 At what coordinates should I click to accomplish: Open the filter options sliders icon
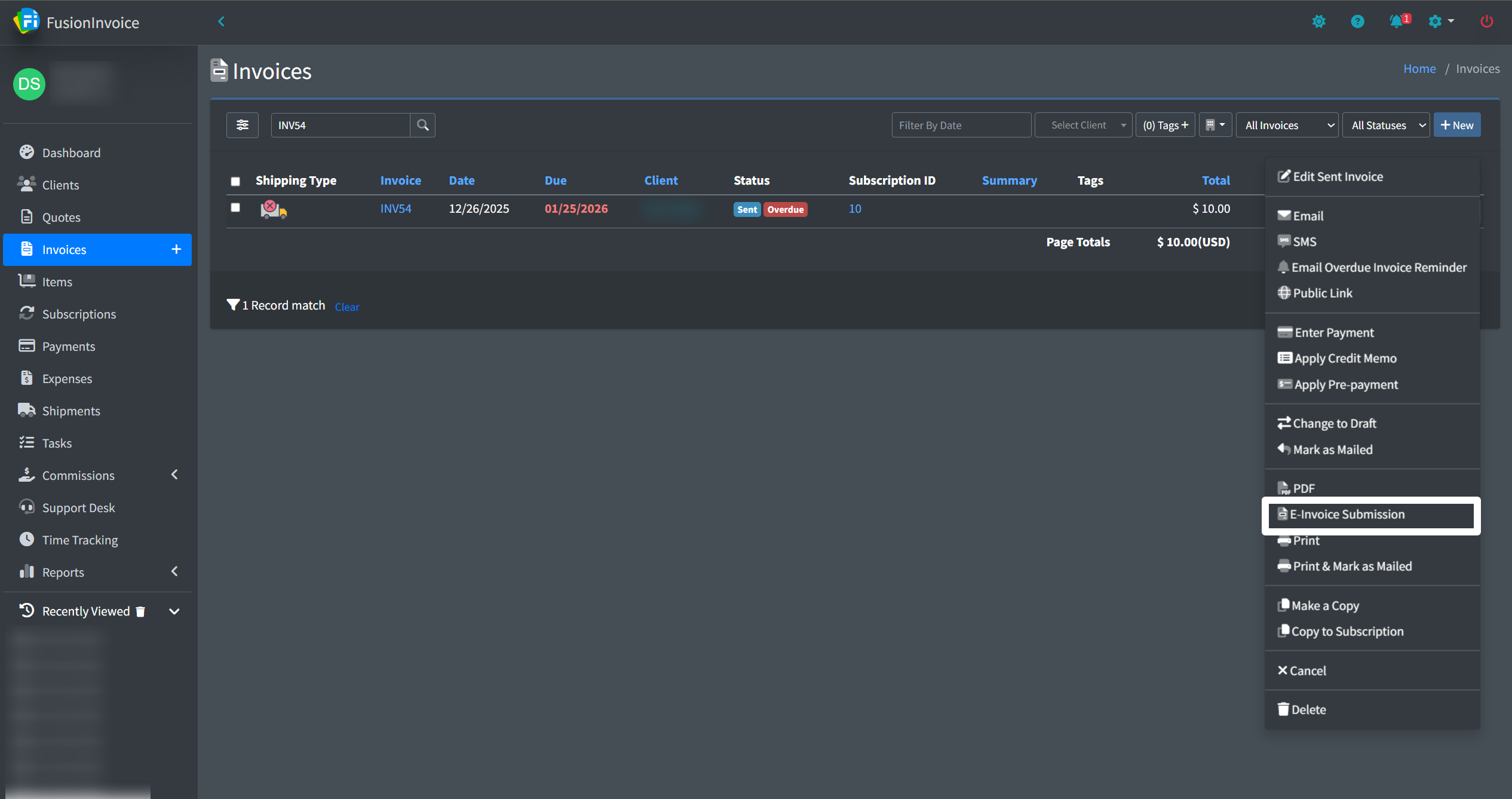point(242,125)
